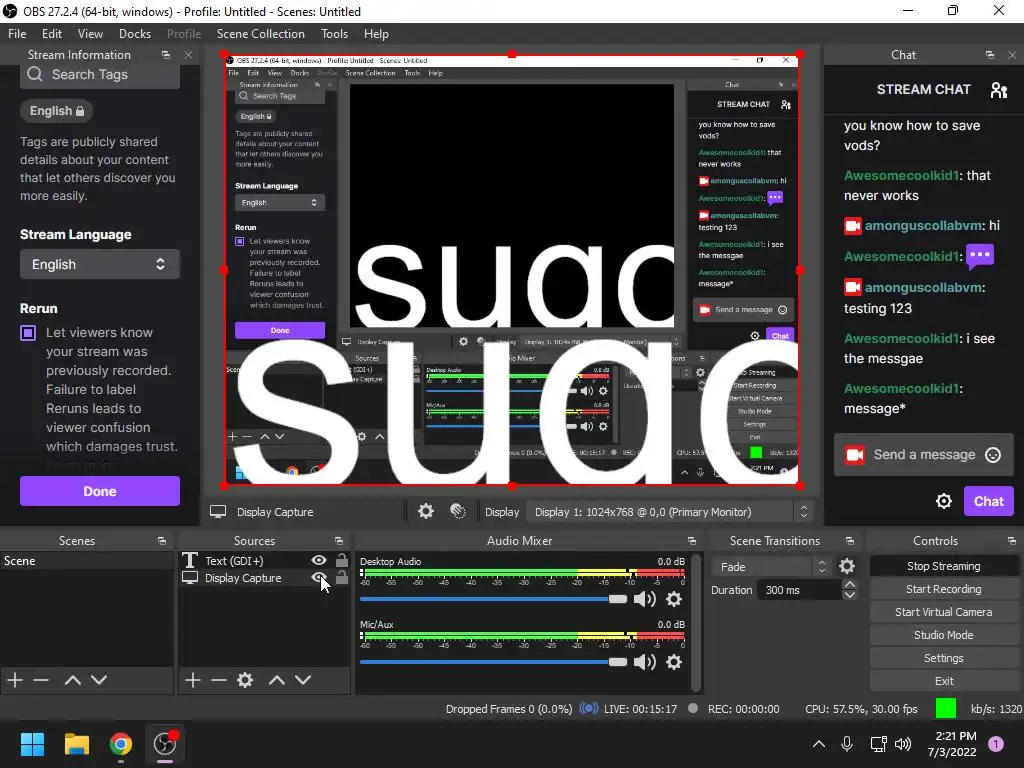Float the Audio Mixer dock
Image resolution: width=1024 pixels, height=768 pixels.
click(x=692, y=541)
